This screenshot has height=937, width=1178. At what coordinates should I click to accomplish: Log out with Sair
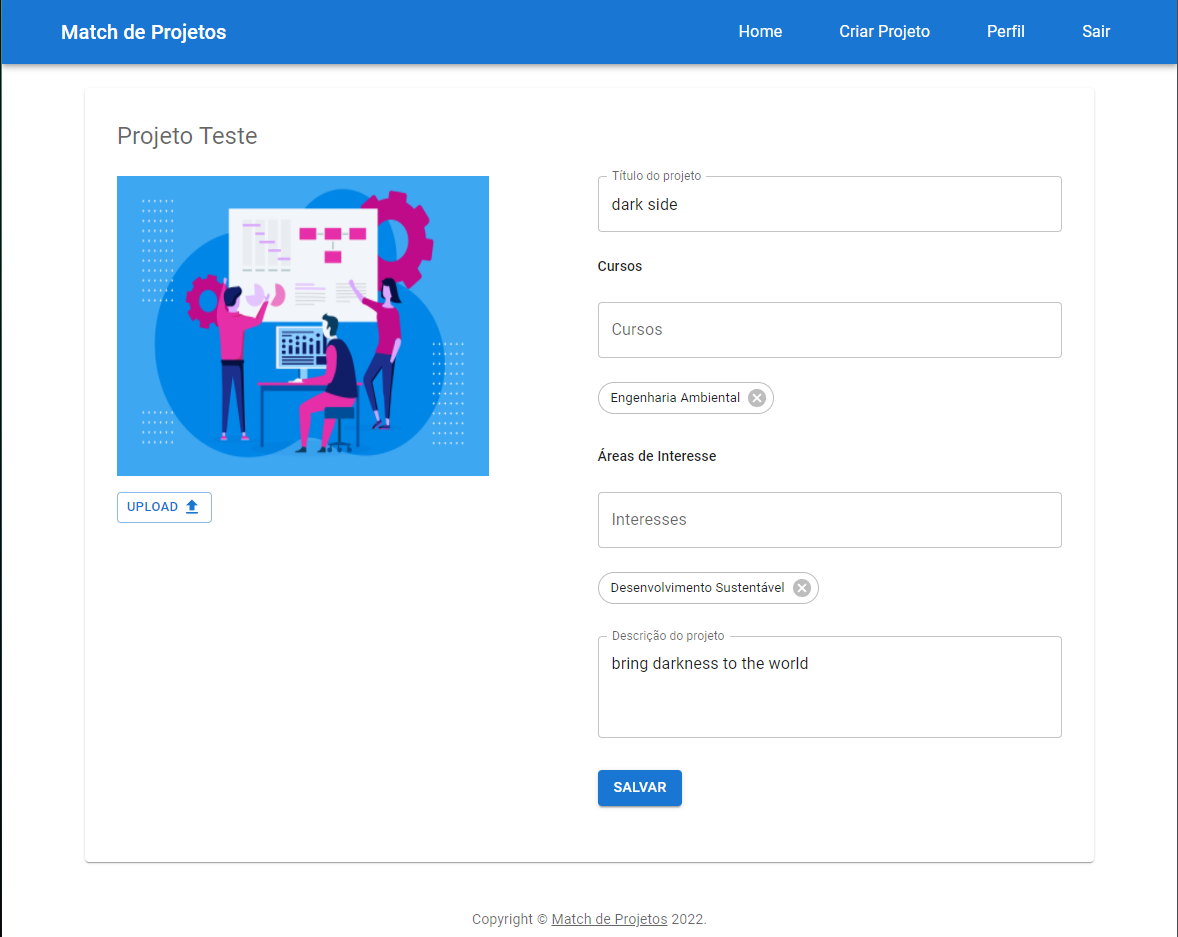coord(1095,32)
